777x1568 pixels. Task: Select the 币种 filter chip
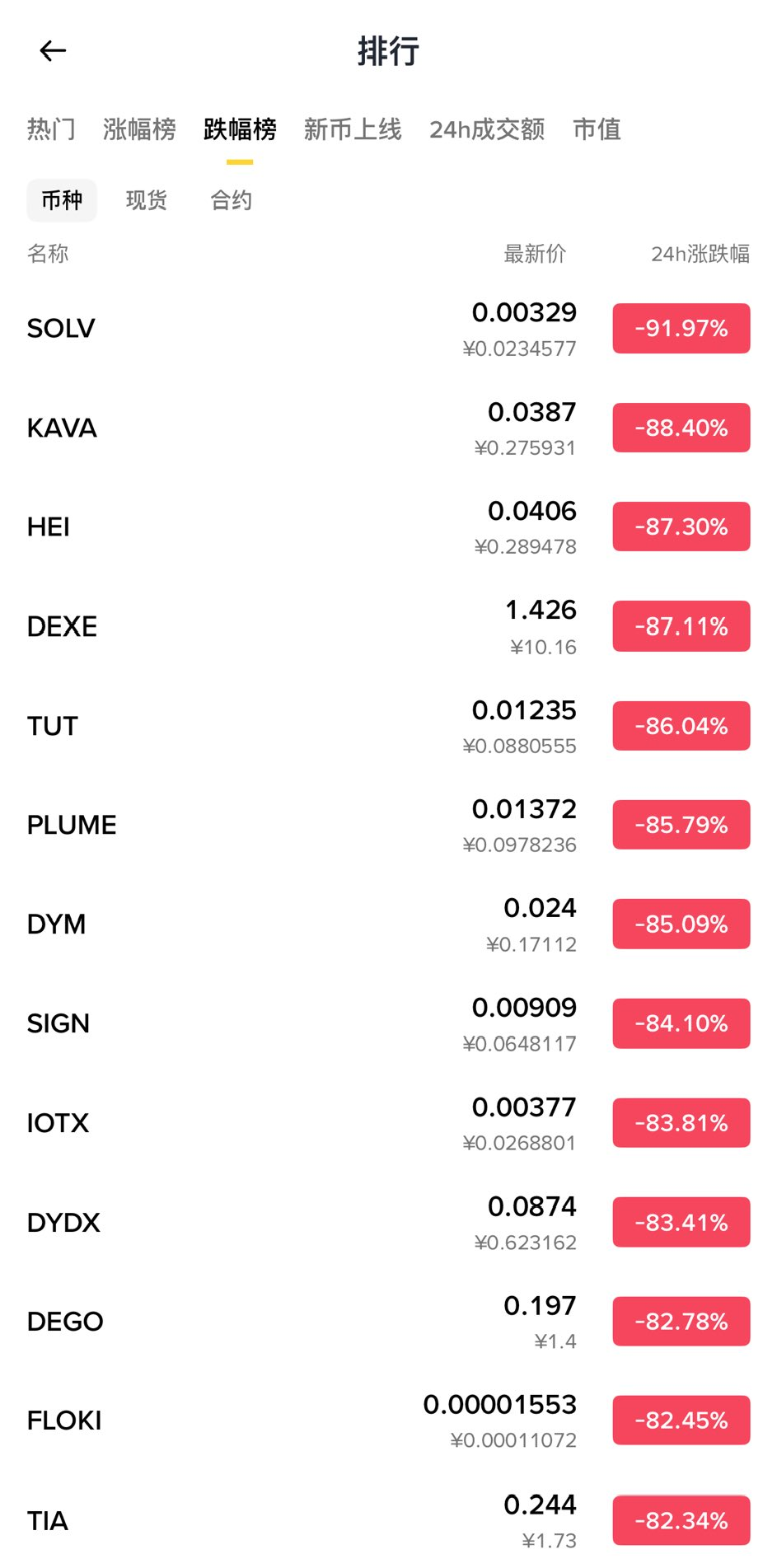[x=62, y=200]
